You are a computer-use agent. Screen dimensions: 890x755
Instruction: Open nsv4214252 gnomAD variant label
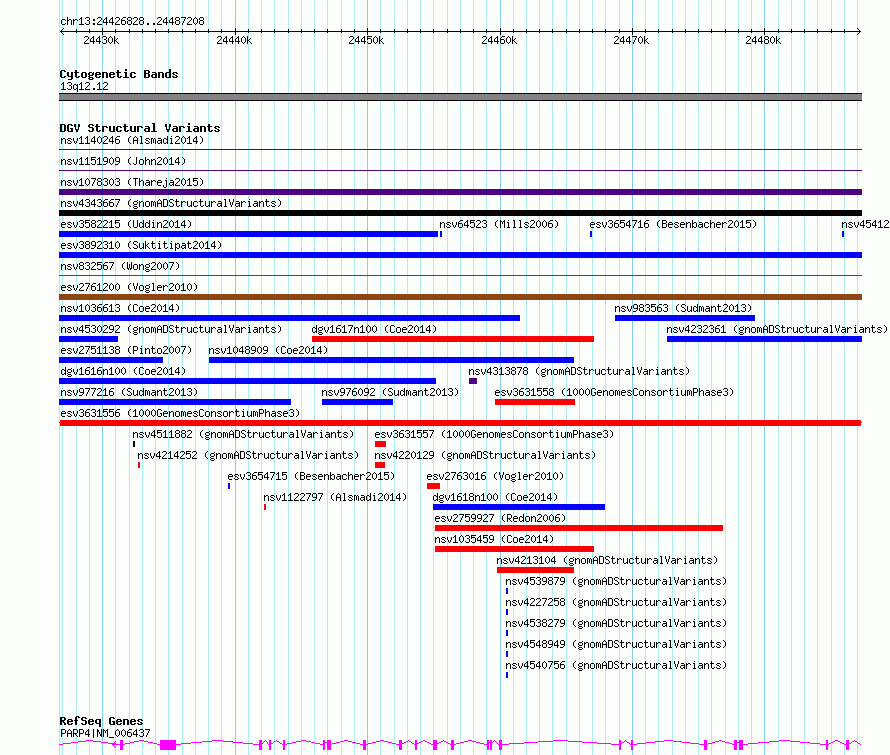(248, 455)
